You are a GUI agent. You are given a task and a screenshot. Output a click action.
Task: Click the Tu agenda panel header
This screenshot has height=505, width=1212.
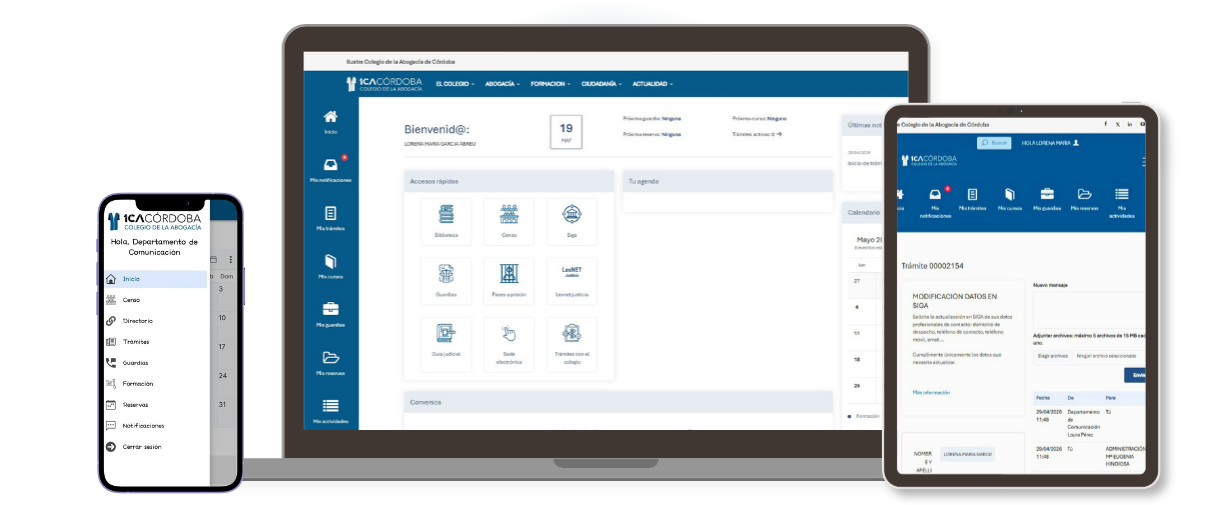pos(727,181)
